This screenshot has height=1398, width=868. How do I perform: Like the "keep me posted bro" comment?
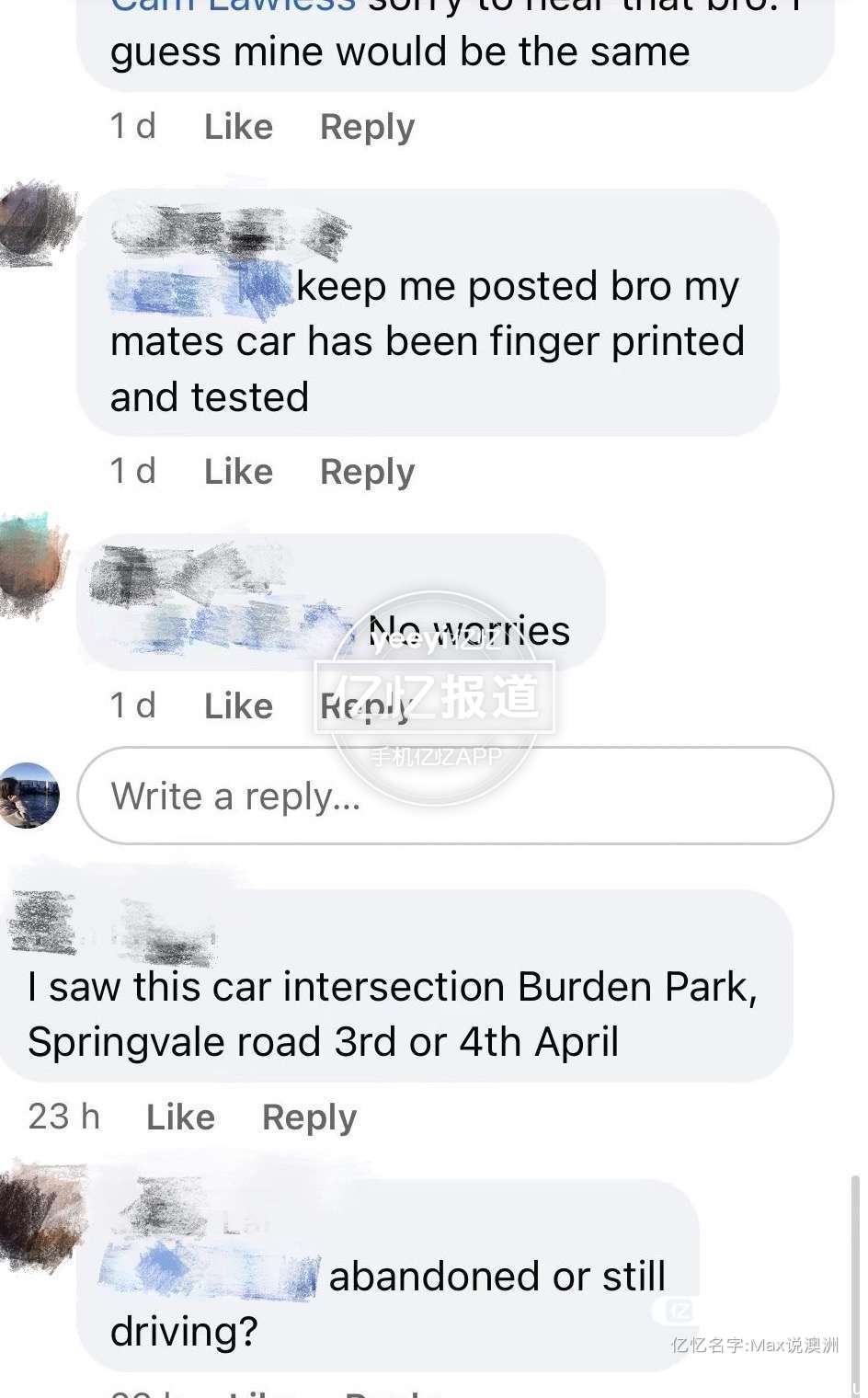[x=238, y=472]
